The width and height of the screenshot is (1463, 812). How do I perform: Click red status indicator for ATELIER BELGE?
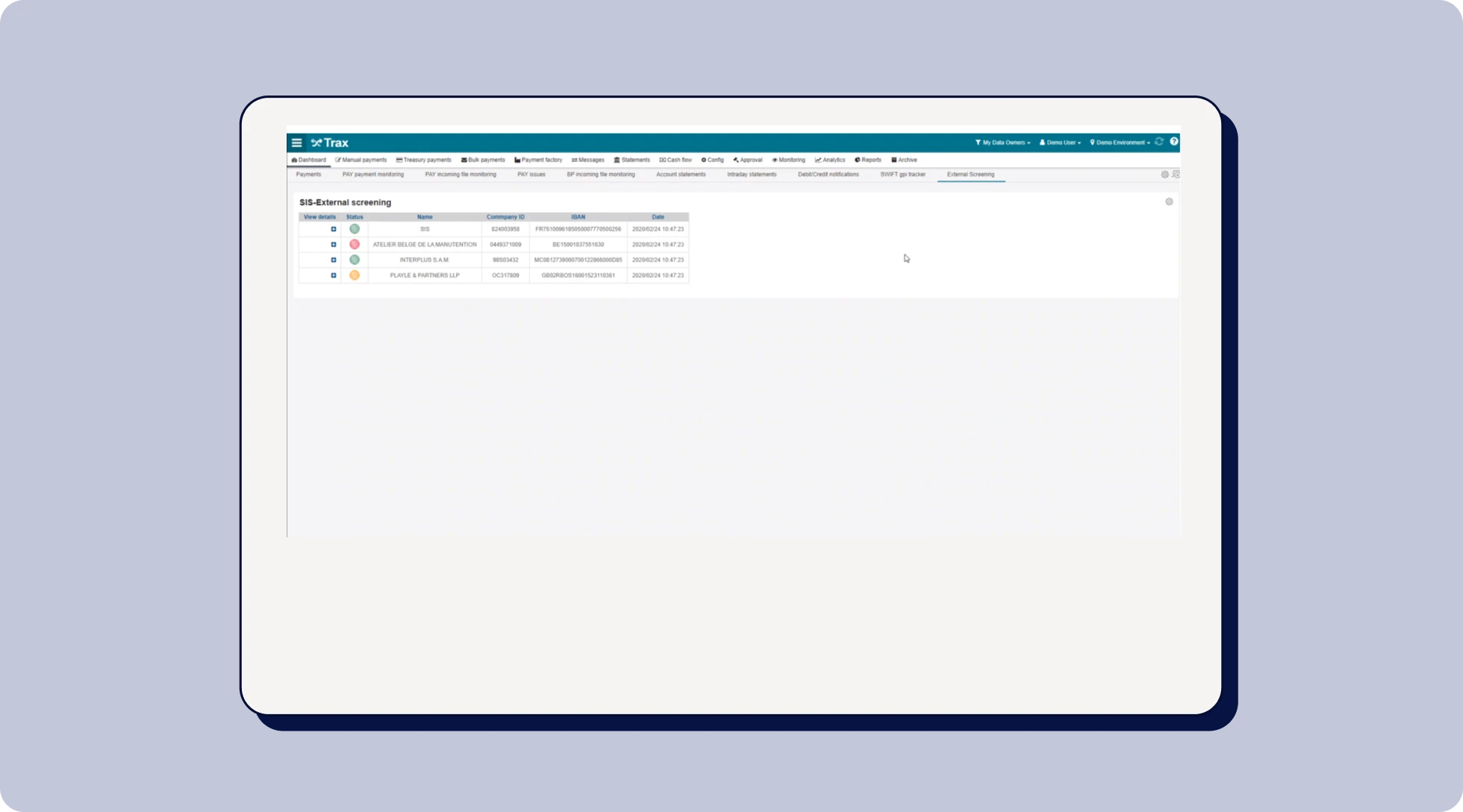(x=355, y=245)
